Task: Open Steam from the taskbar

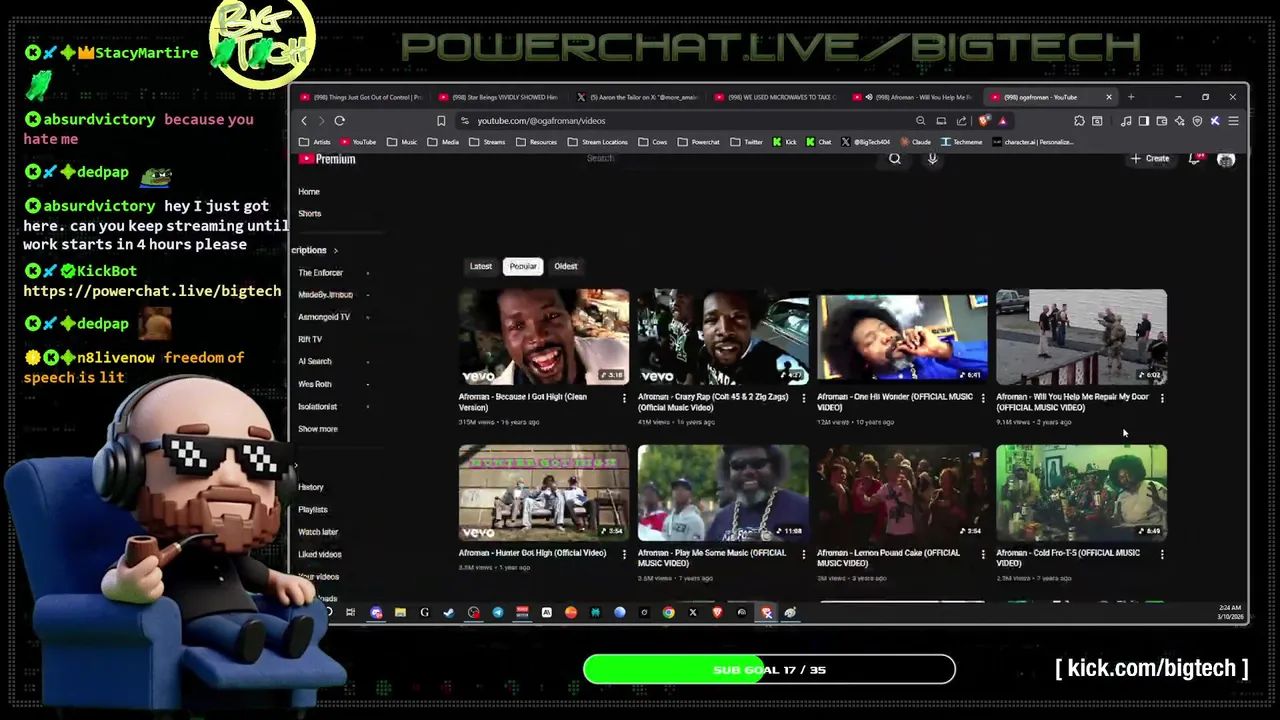Action: pyautogui.click(x=449, y=612)
